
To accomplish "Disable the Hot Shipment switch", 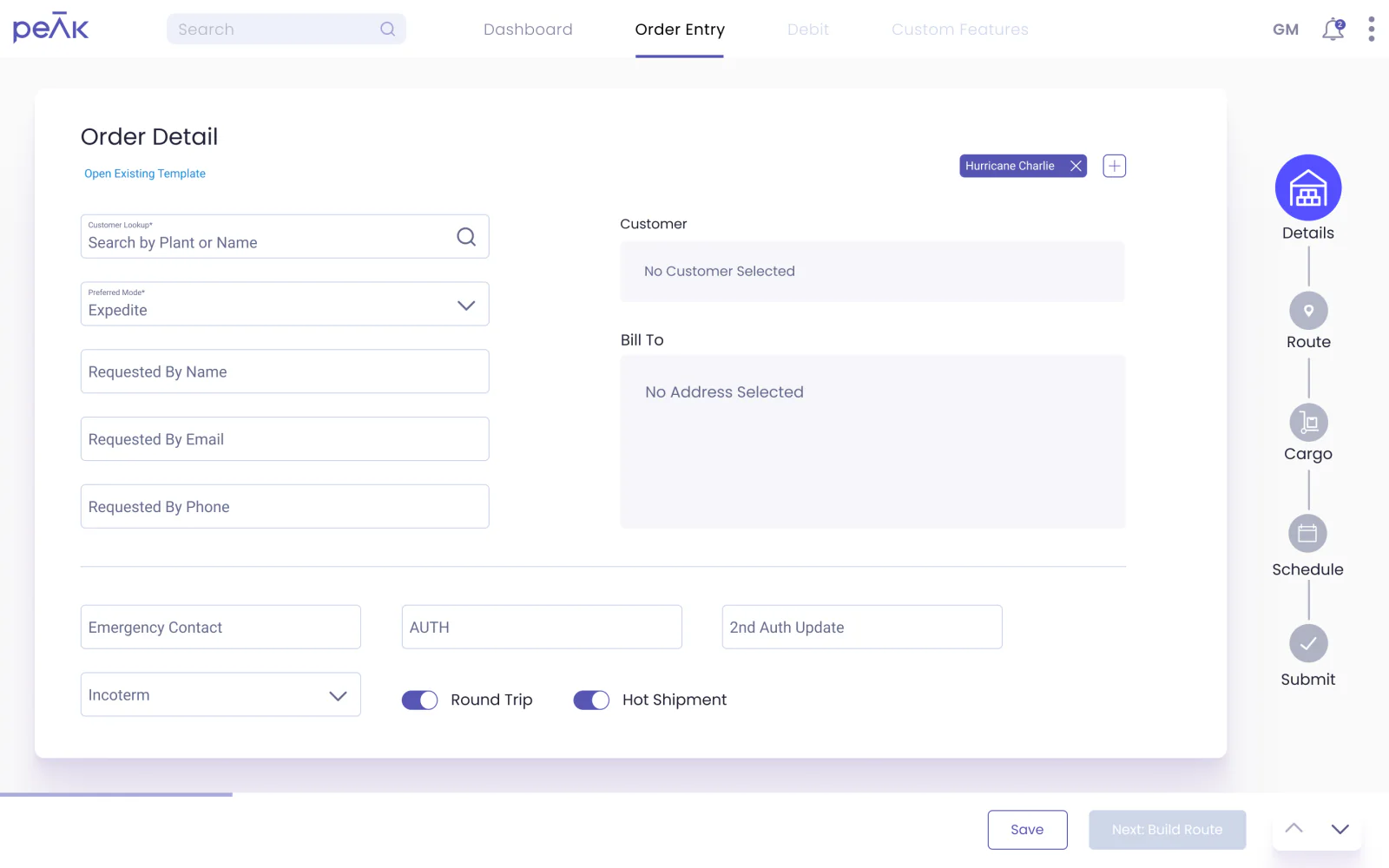I will point(591,700).
